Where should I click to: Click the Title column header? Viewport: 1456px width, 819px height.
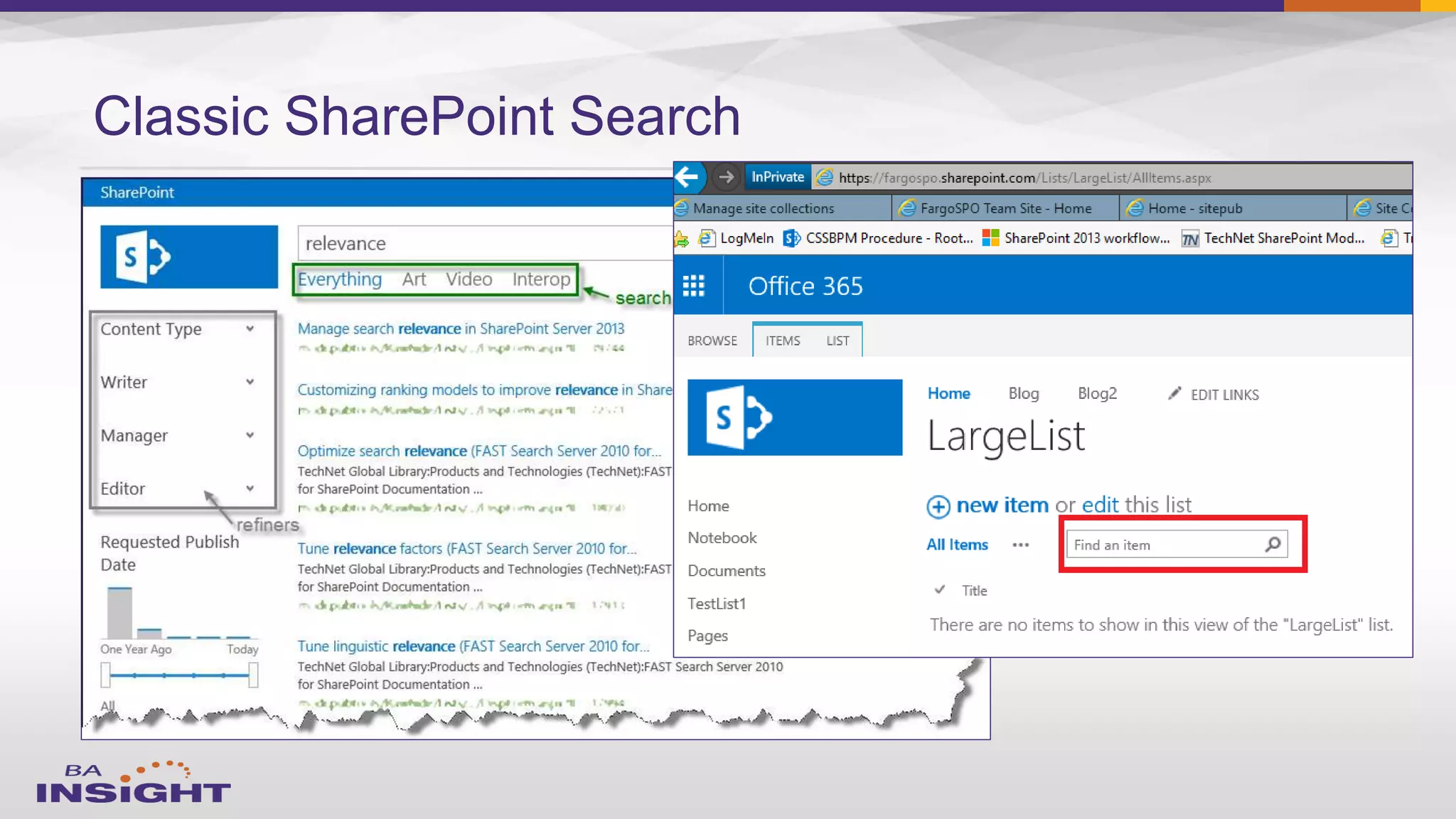click(974, 590)
